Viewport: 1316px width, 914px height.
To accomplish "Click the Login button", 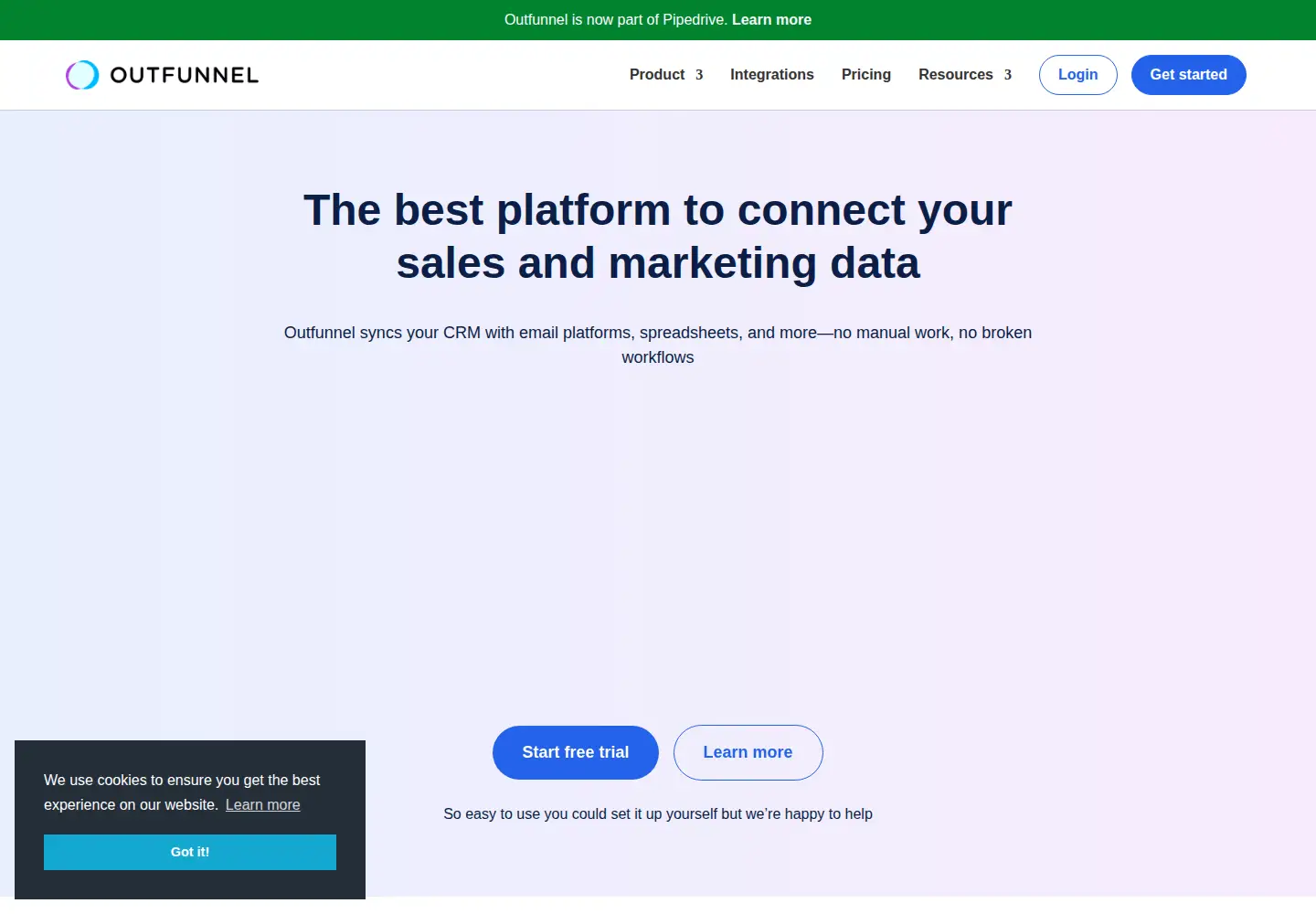I will 1078,75.
